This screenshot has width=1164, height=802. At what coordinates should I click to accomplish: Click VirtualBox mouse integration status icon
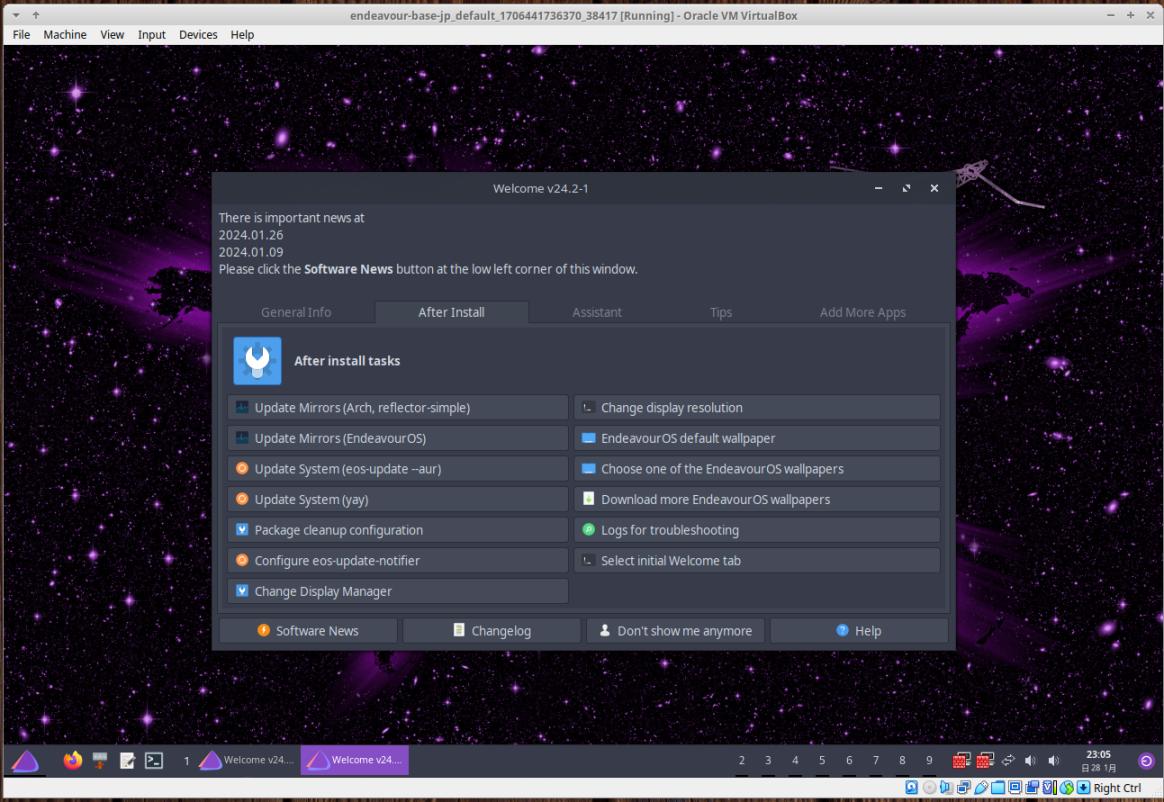(x=1067, y=788)
